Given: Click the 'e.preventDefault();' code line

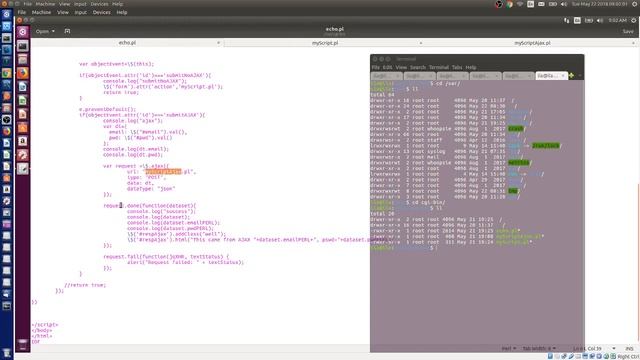Looking at the screenshot, I should pos(107,109).
